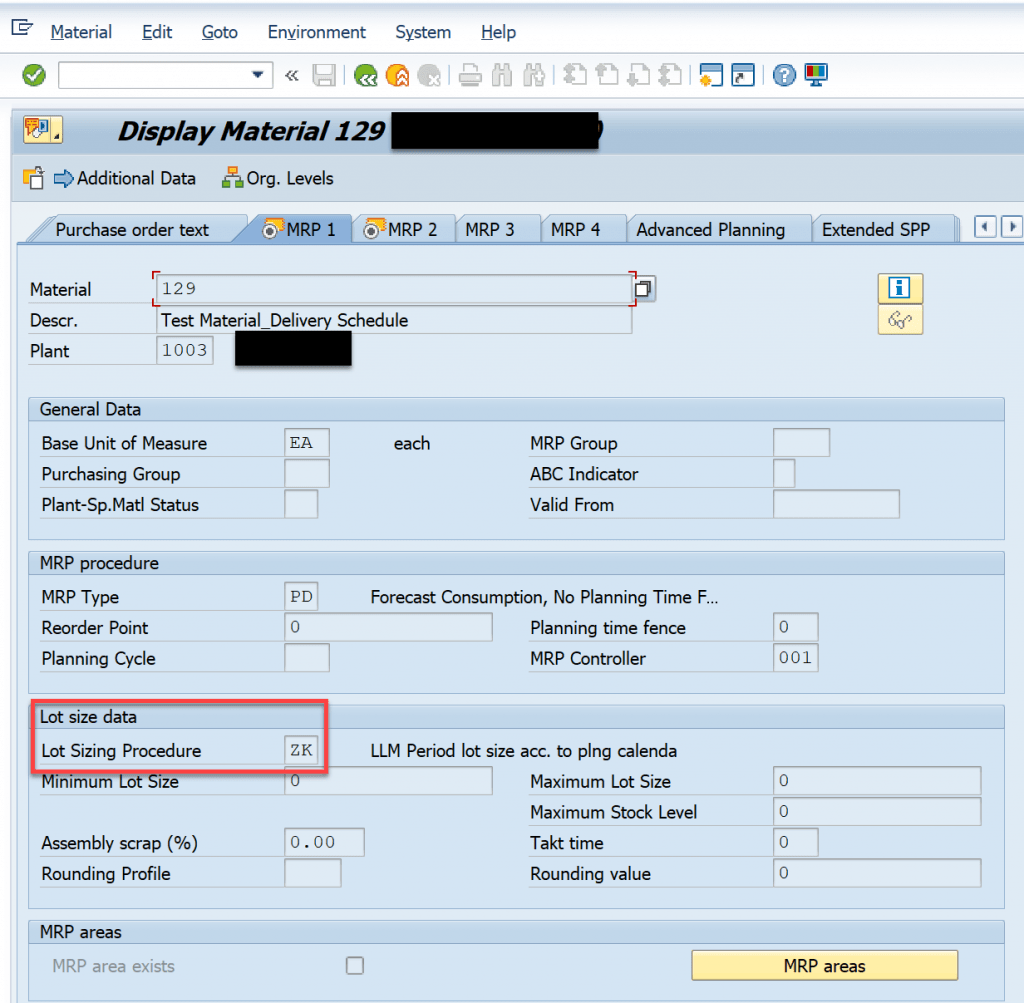Open the Edit menu
The height and width of the screenshot is (1003, 1024).
coord(157,32)
